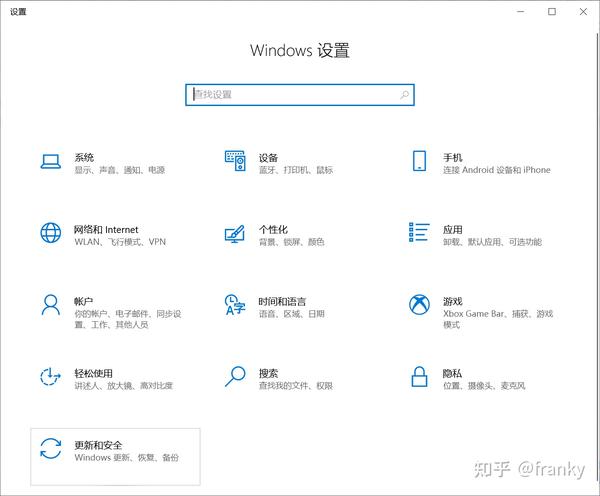
Task: Open the 时间和语言 clock icon
Action: pos(235,305)
